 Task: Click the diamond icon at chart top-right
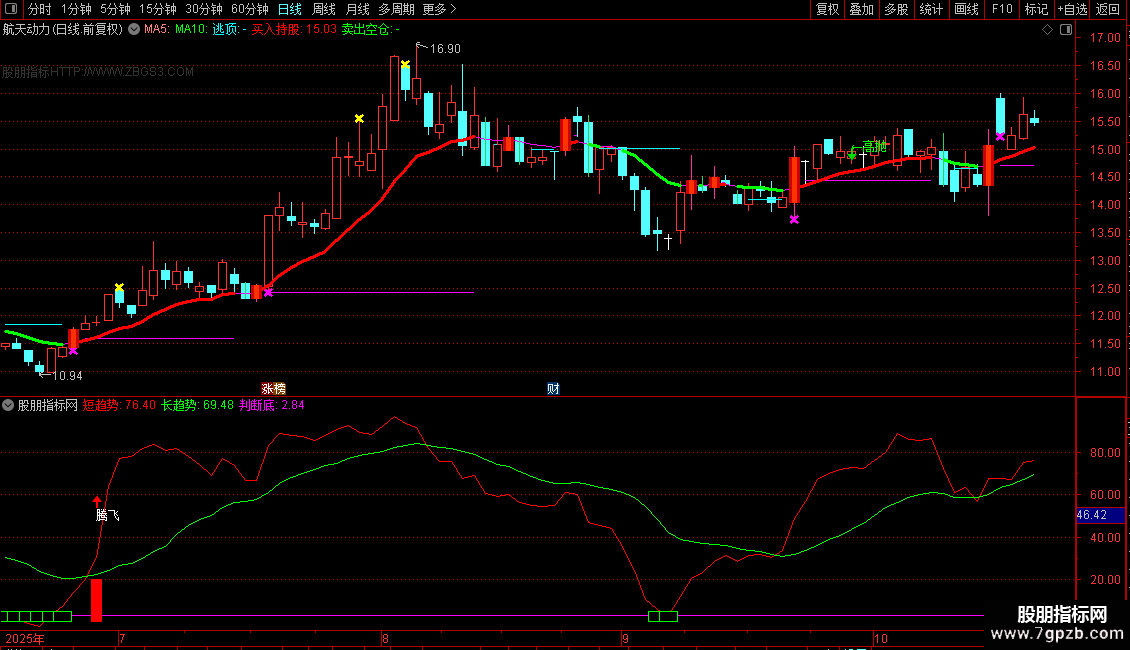click(1047, 30)
